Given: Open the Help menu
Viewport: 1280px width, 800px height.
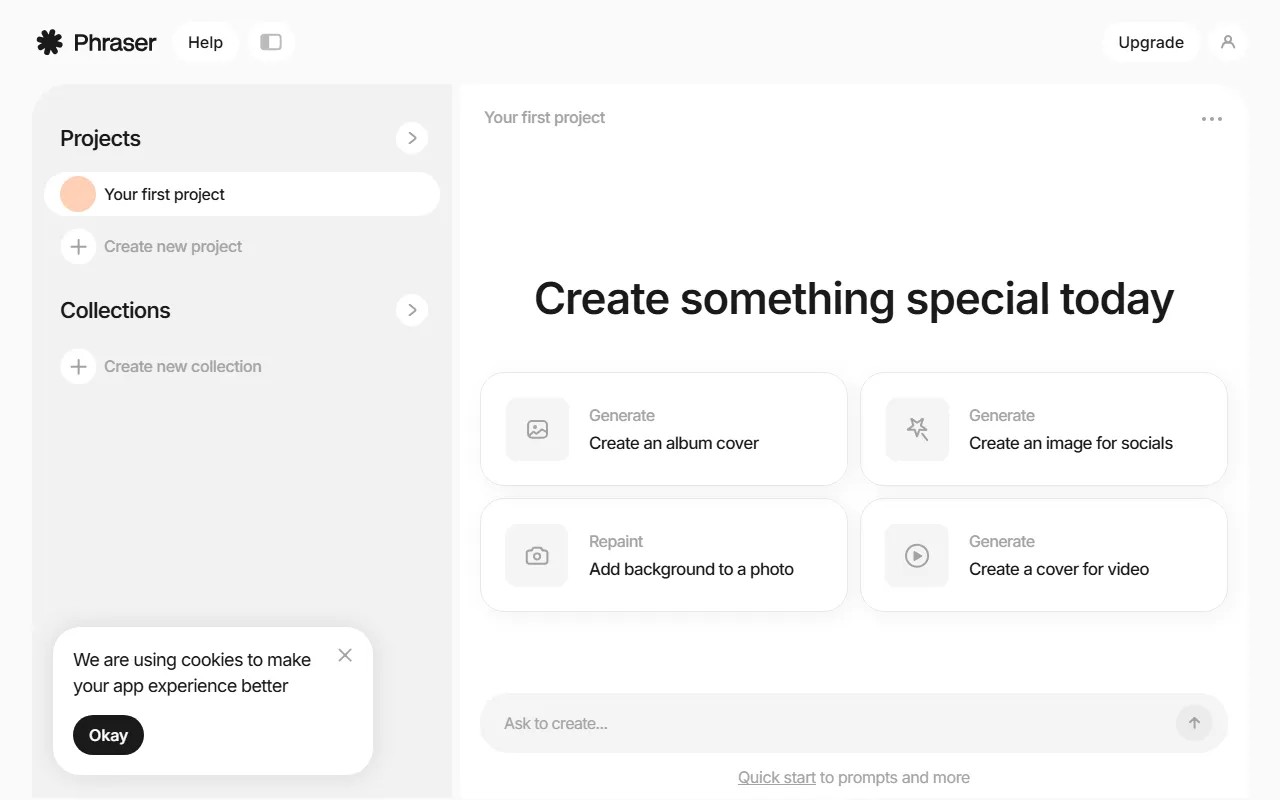Looking at the screenshot, I should pos(205,42).
